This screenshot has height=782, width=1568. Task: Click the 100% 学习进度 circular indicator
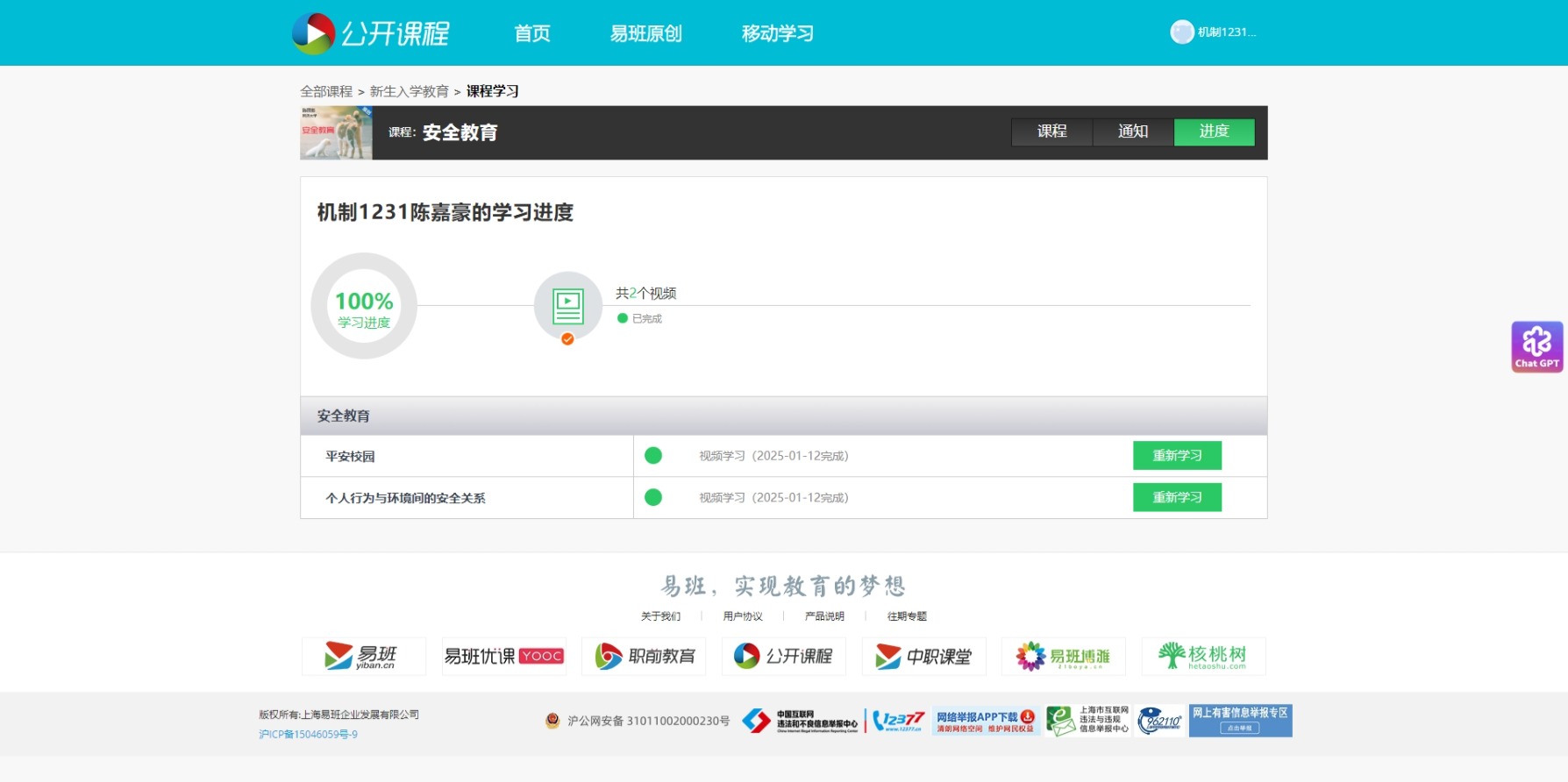point(364,306)
